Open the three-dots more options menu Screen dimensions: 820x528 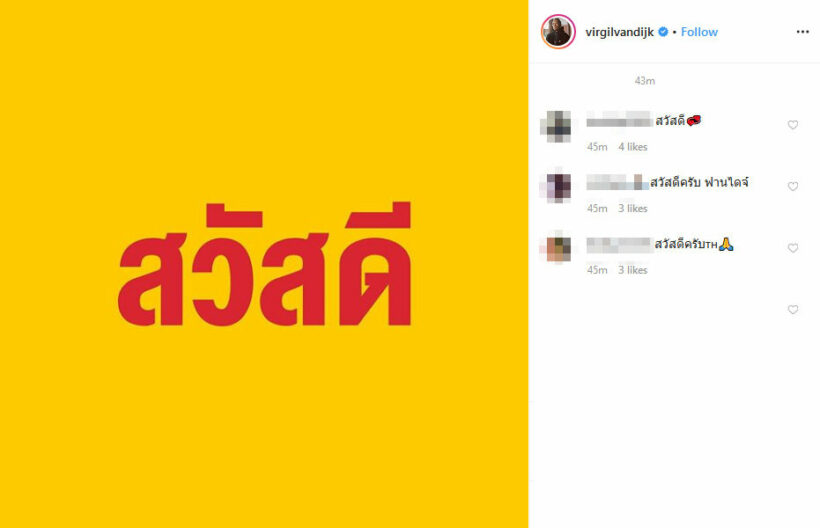point(803,32)
